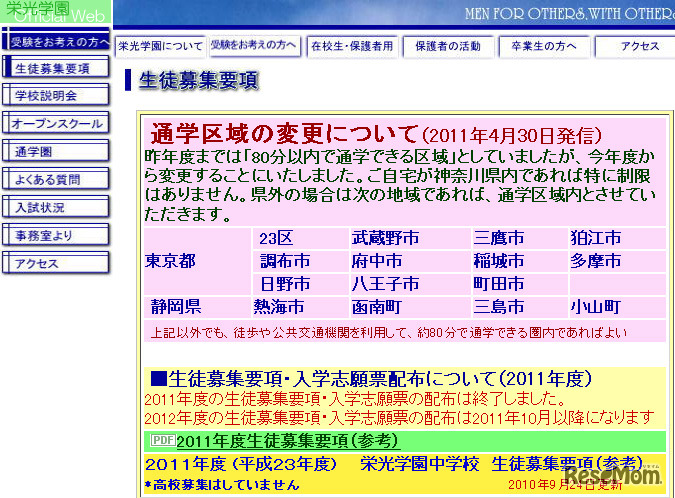Click the MEN FOR OTHERS banner text
This screenshot has height=498, width=675.
point(570,14)
